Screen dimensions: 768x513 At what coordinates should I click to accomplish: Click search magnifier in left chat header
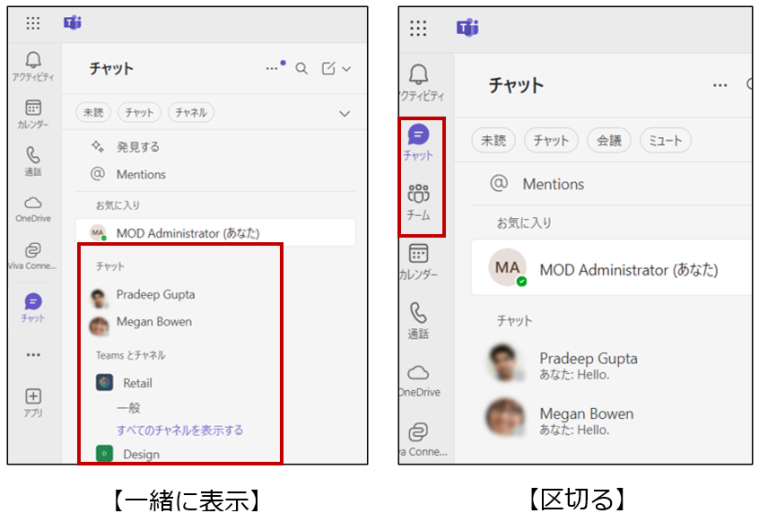click(x=302, y=69)
